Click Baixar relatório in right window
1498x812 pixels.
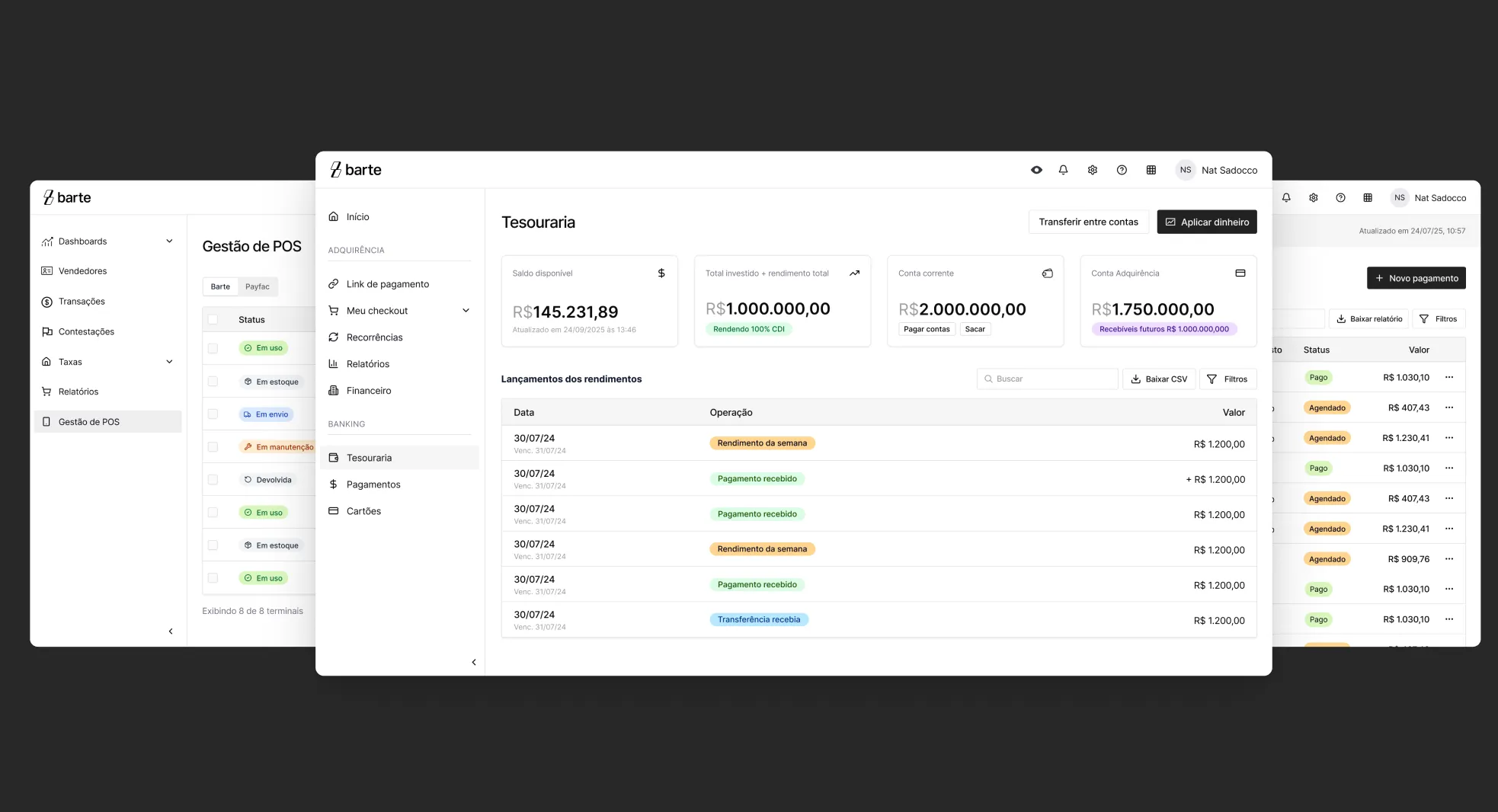[x=1369, y=318]
